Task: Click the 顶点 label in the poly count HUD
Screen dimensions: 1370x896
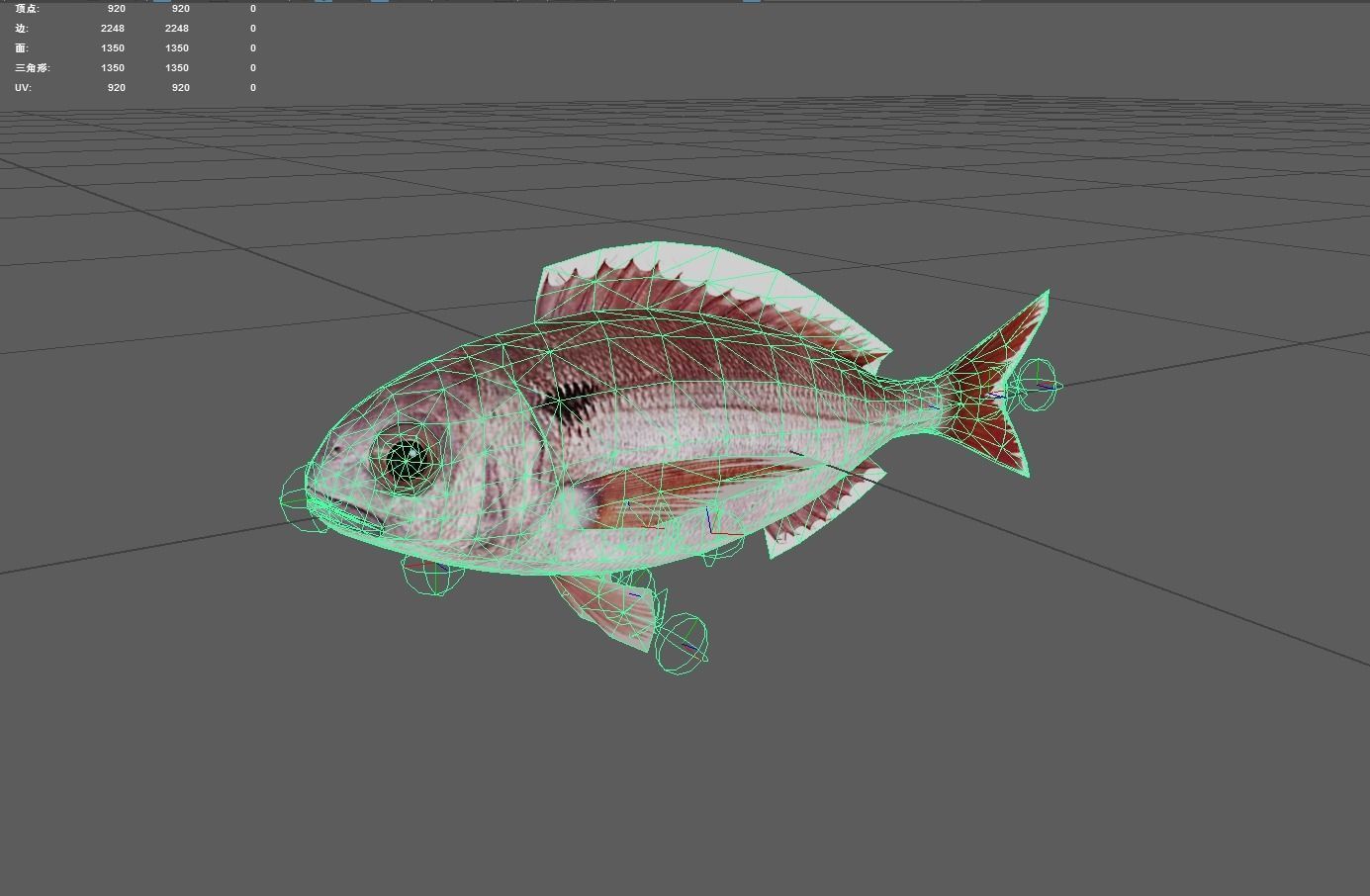Action: (28, 9)
